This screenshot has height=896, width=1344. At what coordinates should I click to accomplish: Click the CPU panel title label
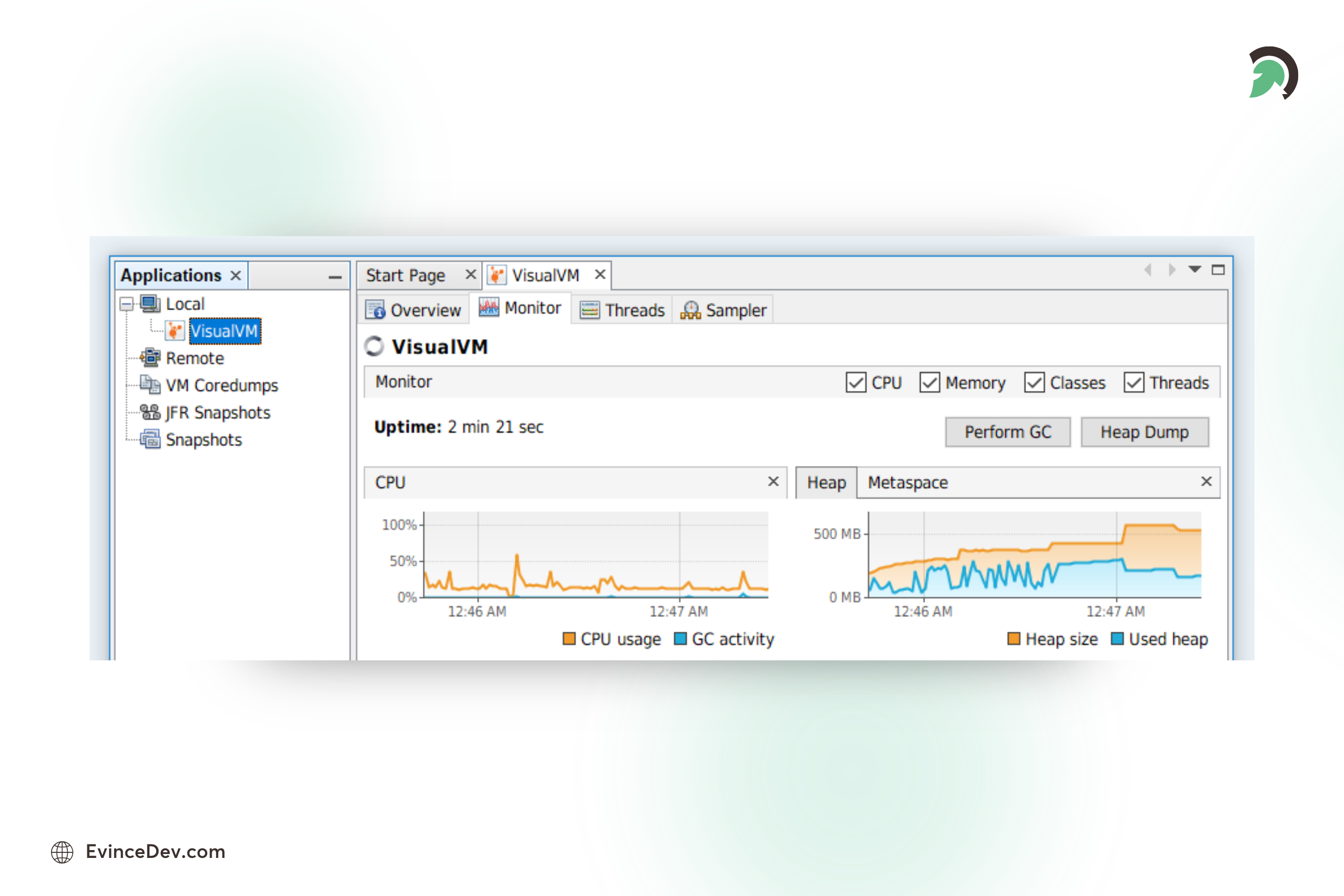pyautogui.click(x=390, y=482)
